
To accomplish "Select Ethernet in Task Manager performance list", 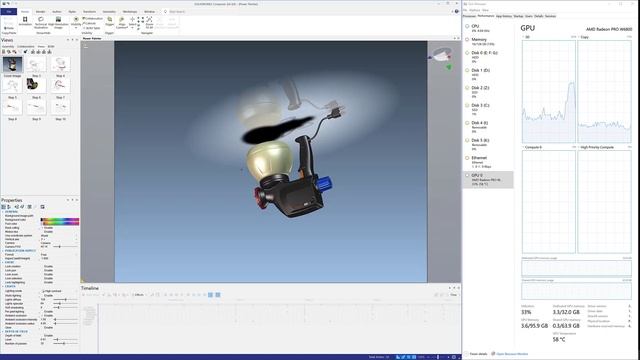I will [488, 162].
